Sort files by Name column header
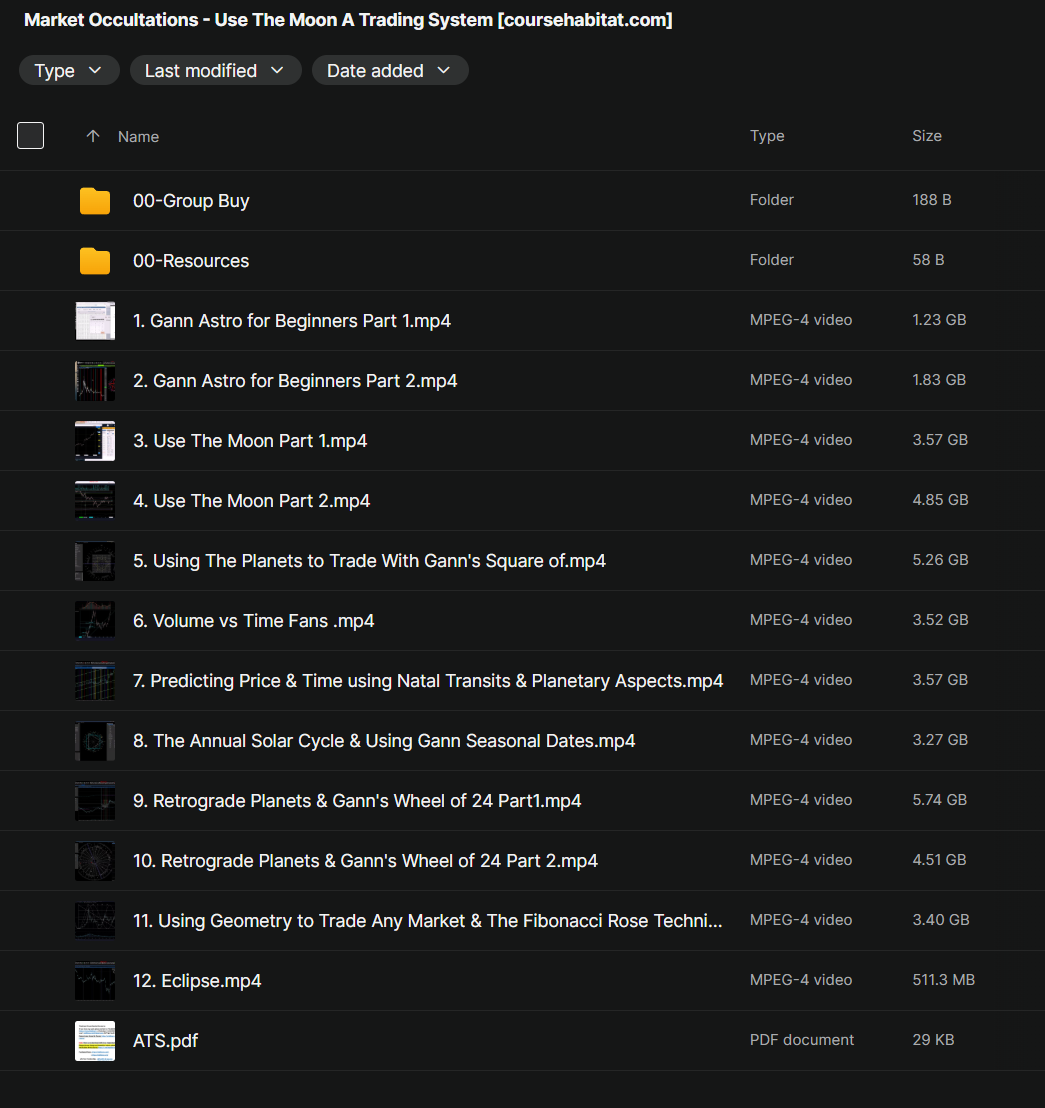 coord(138,137)
